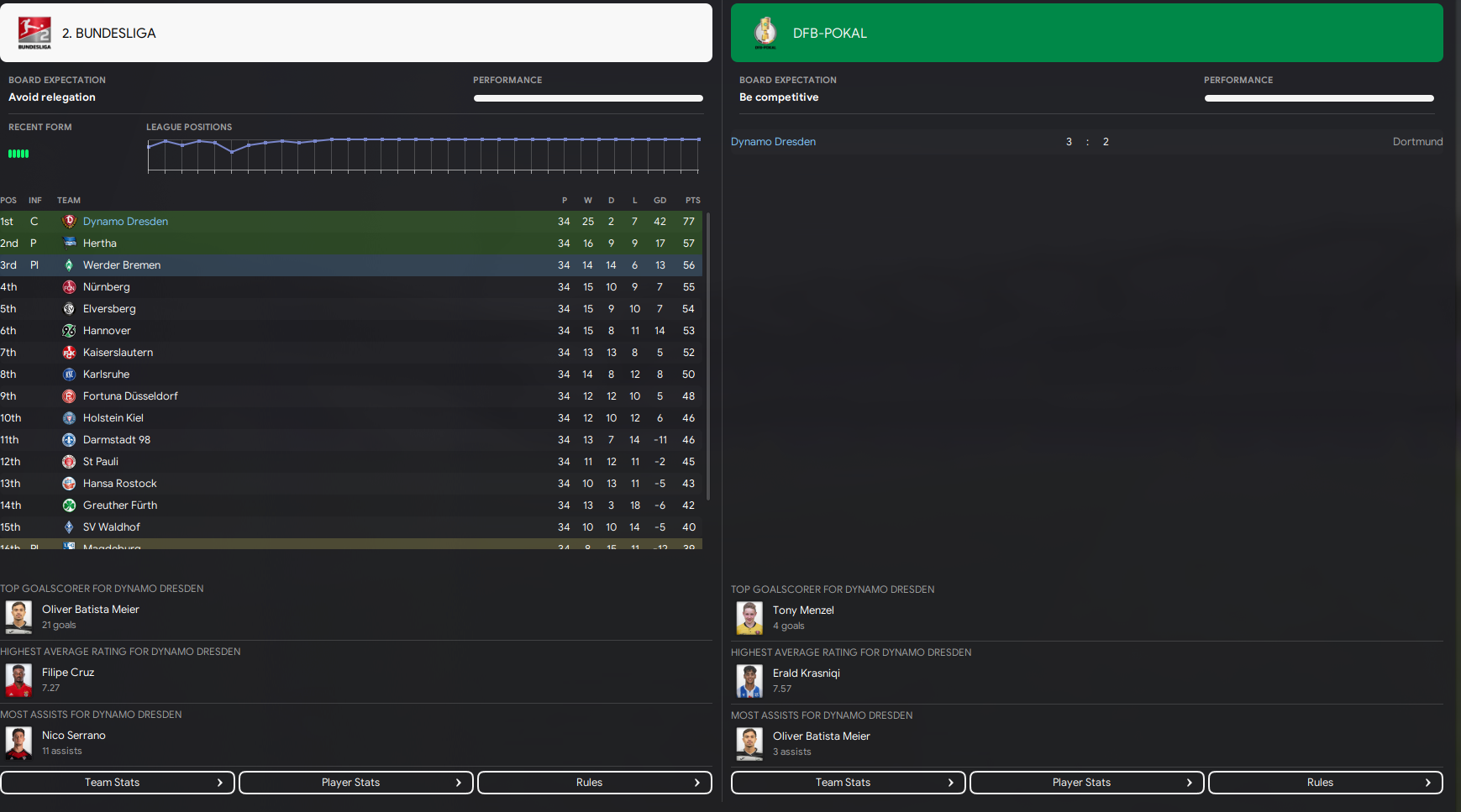
Task: Open Oliver Batista Meier's league goalscorer portrait
Action: (18, 617)
